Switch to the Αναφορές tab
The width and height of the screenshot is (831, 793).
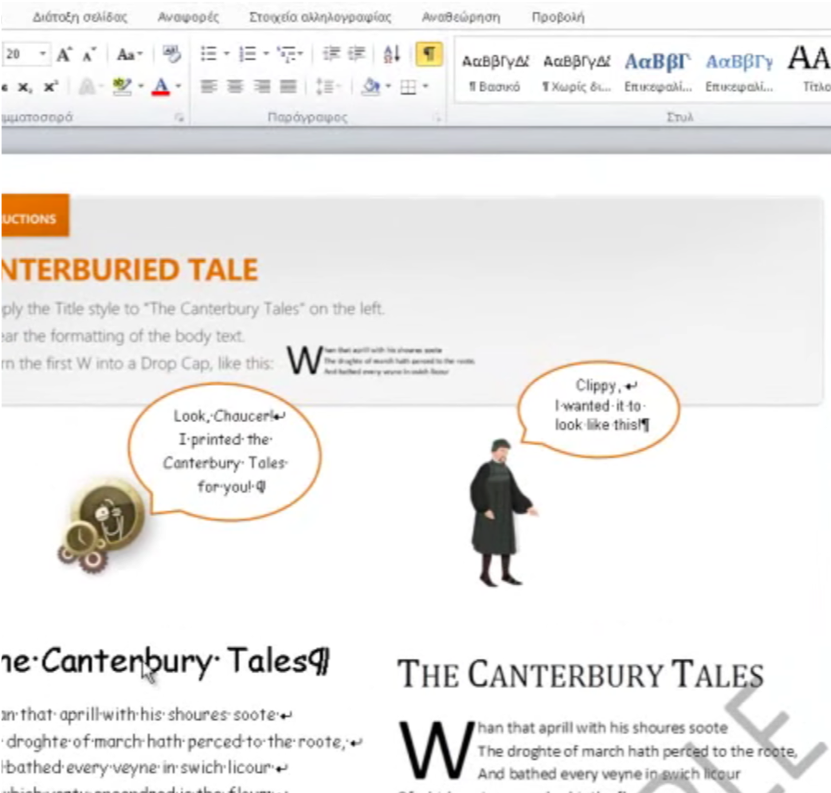(188, 17)
